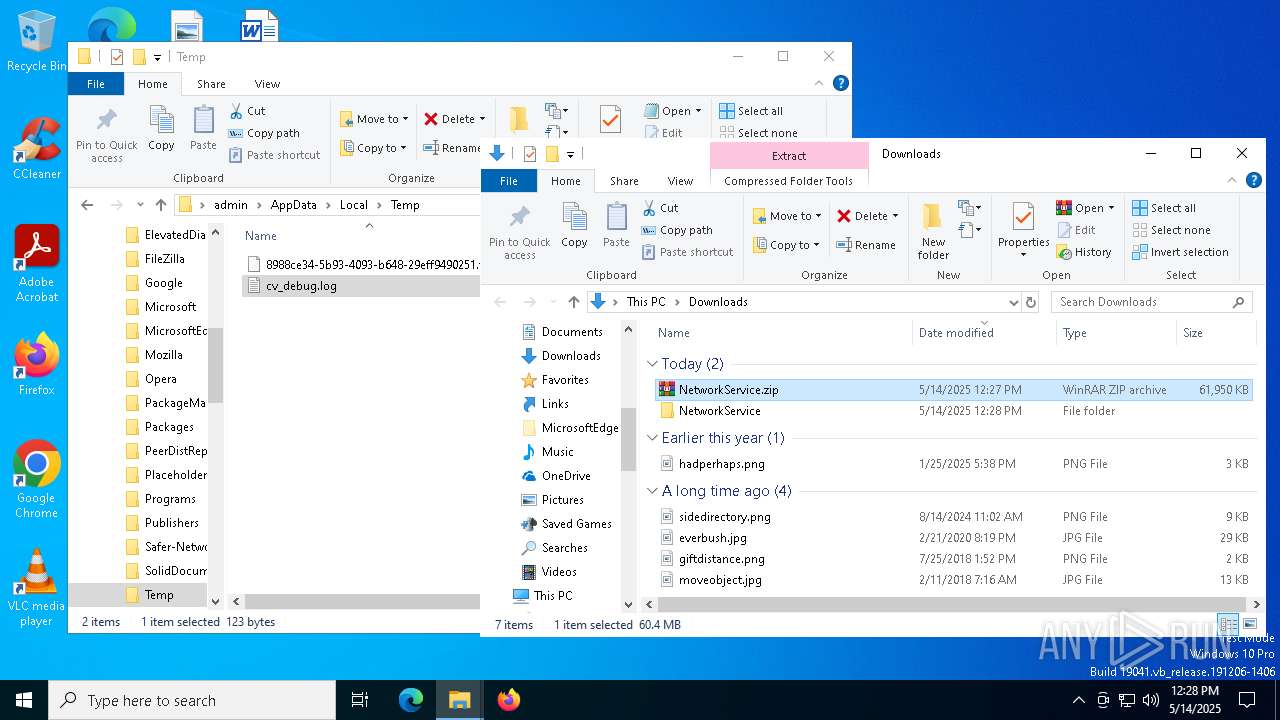This screenshot has height=720, width=1280.
Task: Select everbush.jpg file
Action: pos(954,538)
